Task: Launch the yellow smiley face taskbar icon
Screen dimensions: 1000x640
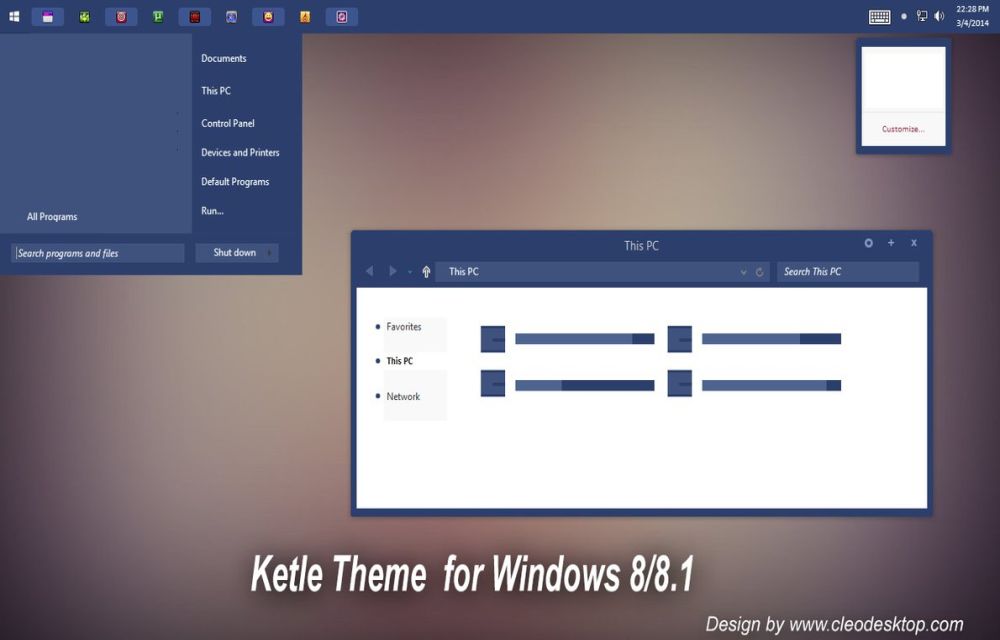Action: pyautogui.click(x=268, y=17)
